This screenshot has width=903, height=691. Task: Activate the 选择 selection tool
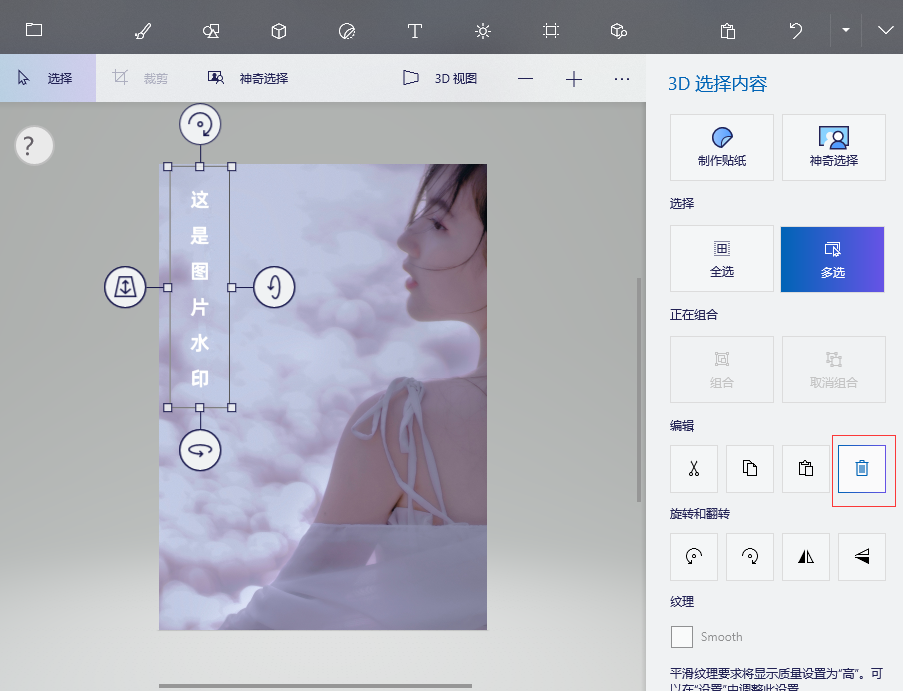(48, 78)
